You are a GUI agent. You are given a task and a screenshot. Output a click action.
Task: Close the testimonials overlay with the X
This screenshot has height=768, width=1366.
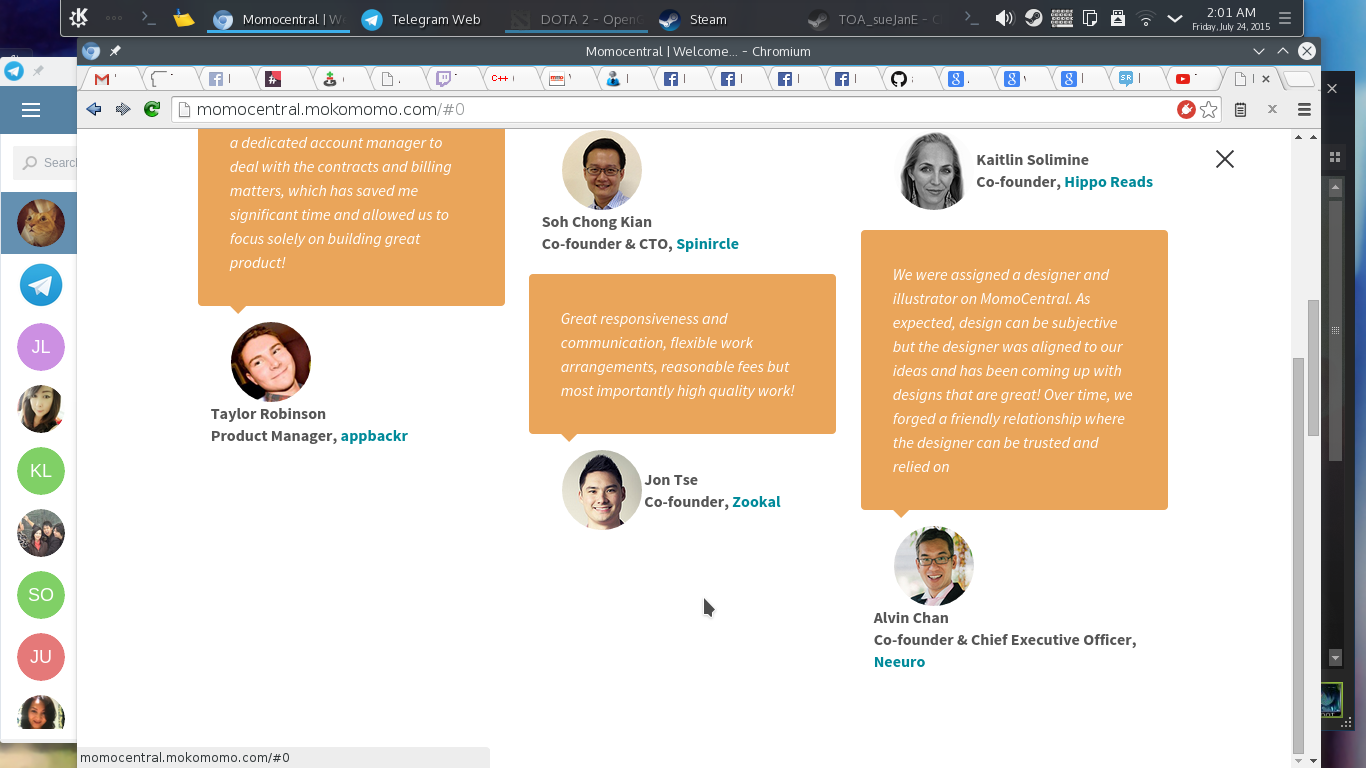[1225, 159]
